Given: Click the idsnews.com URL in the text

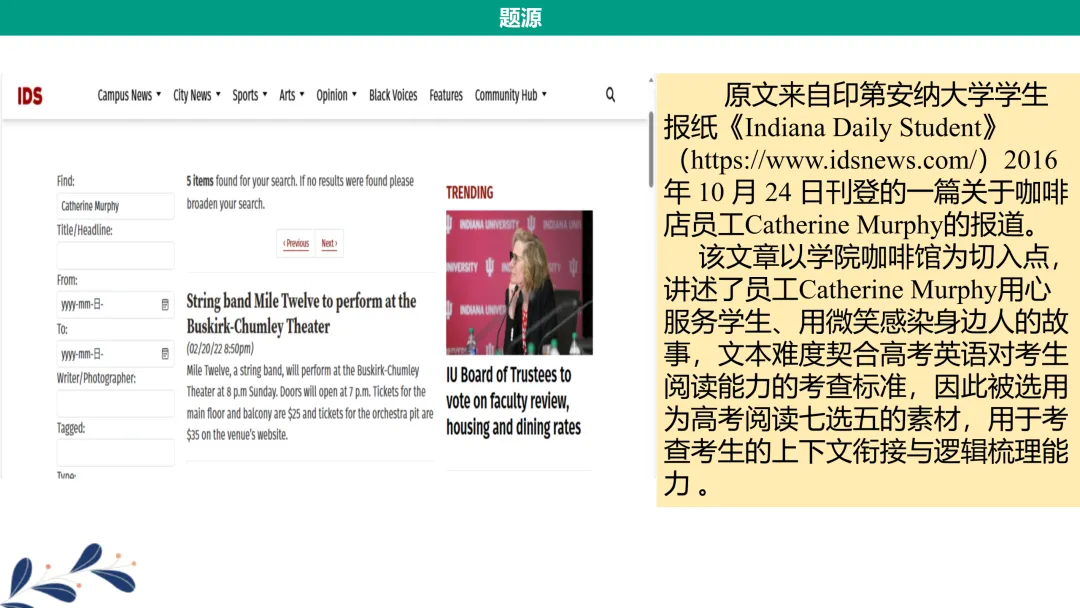Looking at the screenshot, I should pos(834,160).
